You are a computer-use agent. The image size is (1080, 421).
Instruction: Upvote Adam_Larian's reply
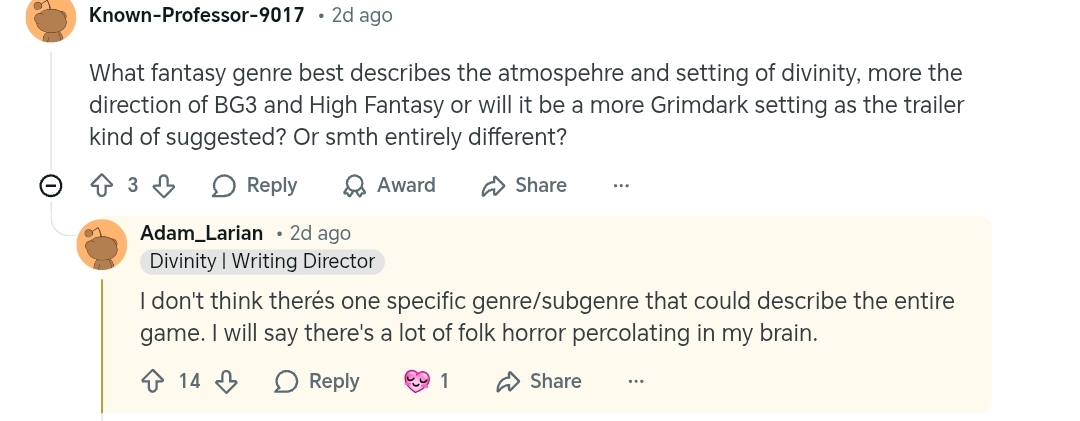pos(154,381)
